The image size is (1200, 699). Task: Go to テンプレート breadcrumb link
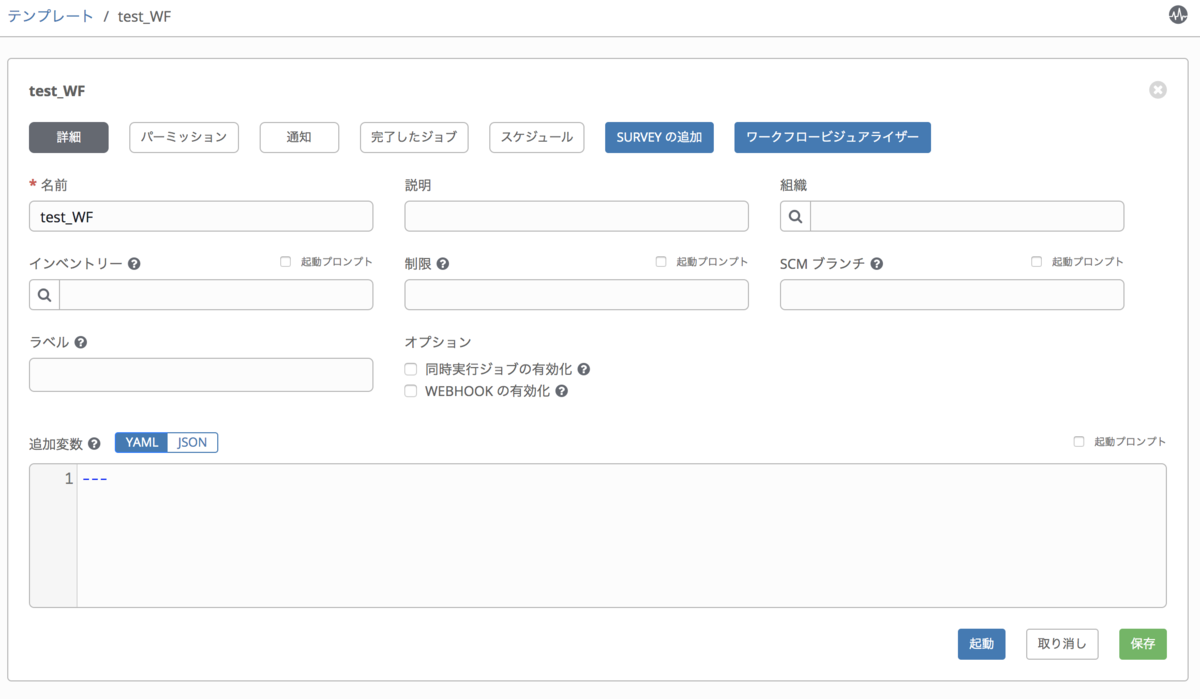[51, 17]
